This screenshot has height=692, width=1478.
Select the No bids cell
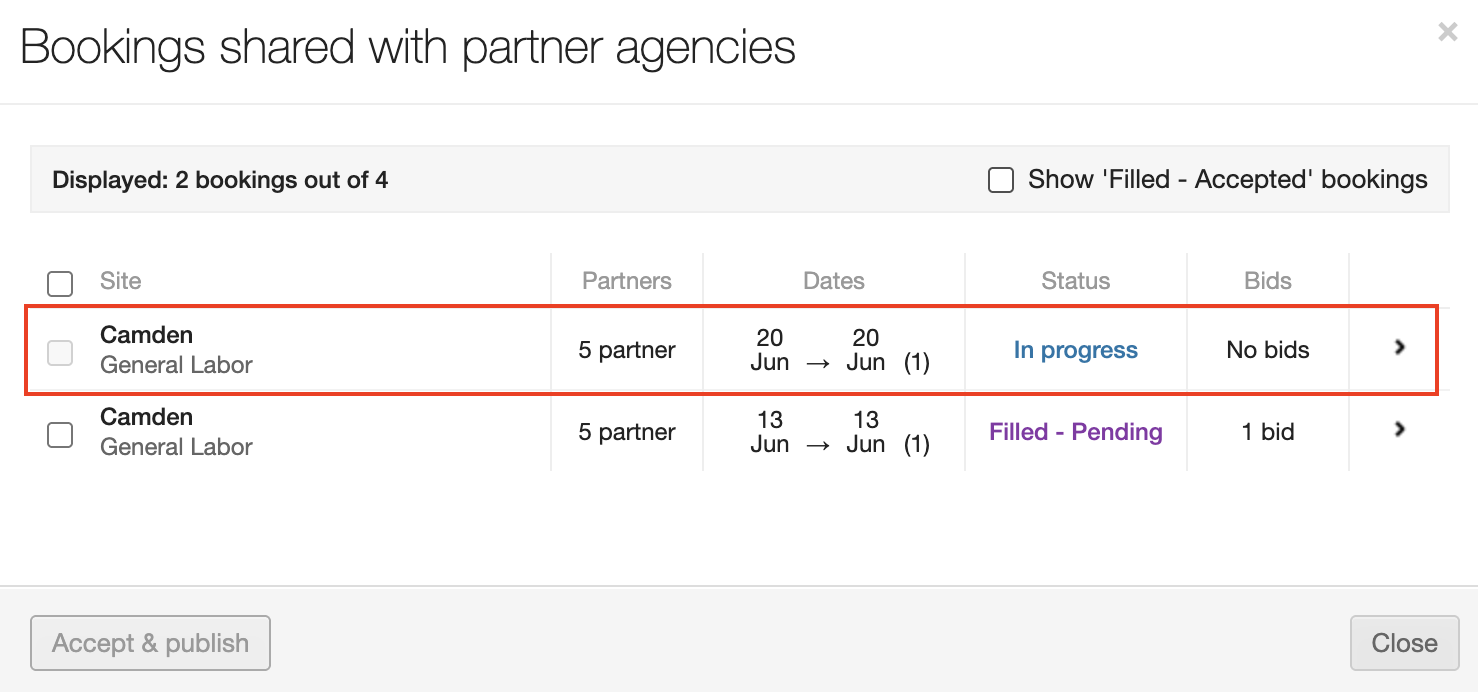click(x=1267, y=350)
